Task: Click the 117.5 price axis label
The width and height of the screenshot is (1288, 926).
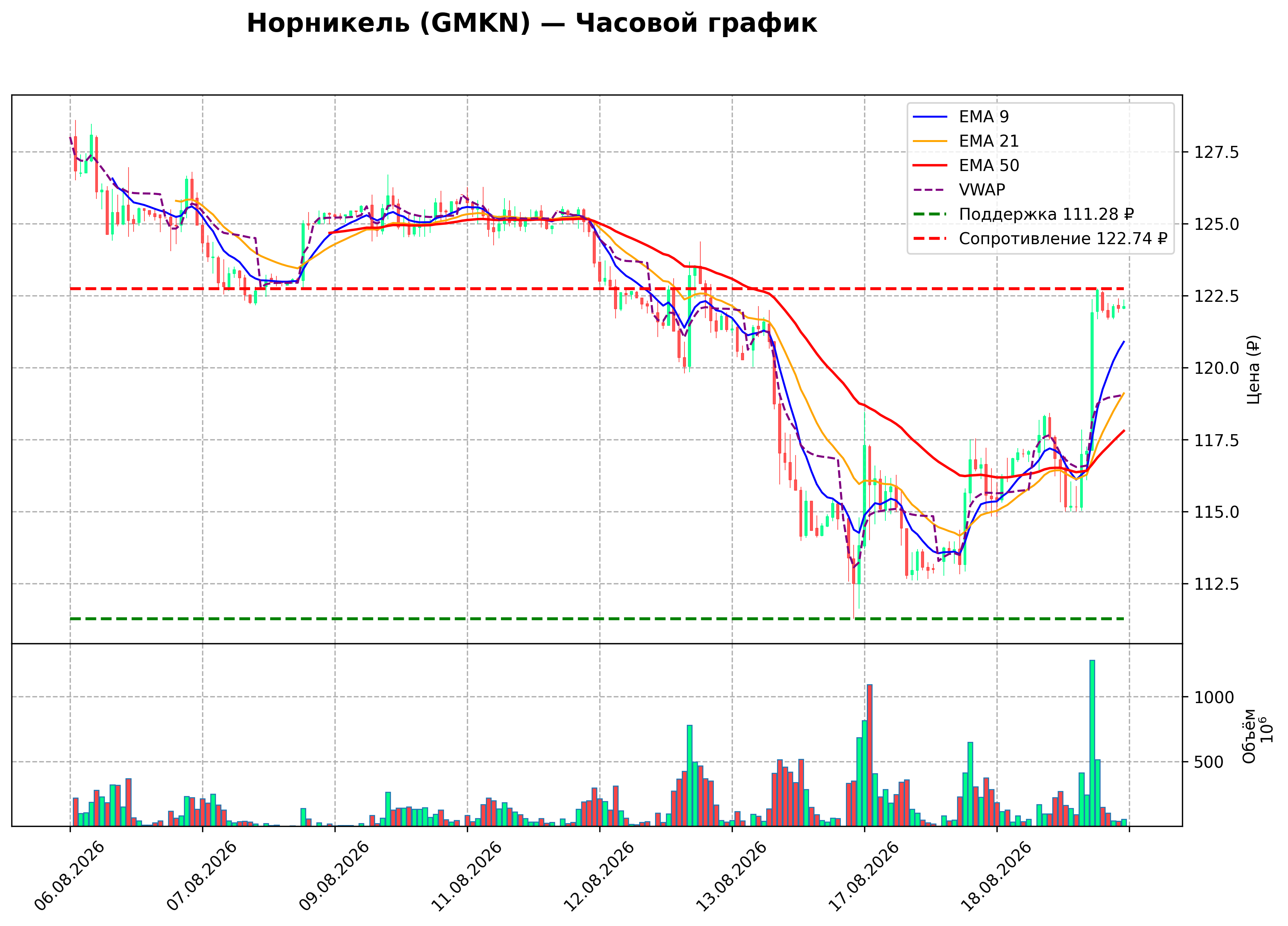Action: tap(1216, 441)
